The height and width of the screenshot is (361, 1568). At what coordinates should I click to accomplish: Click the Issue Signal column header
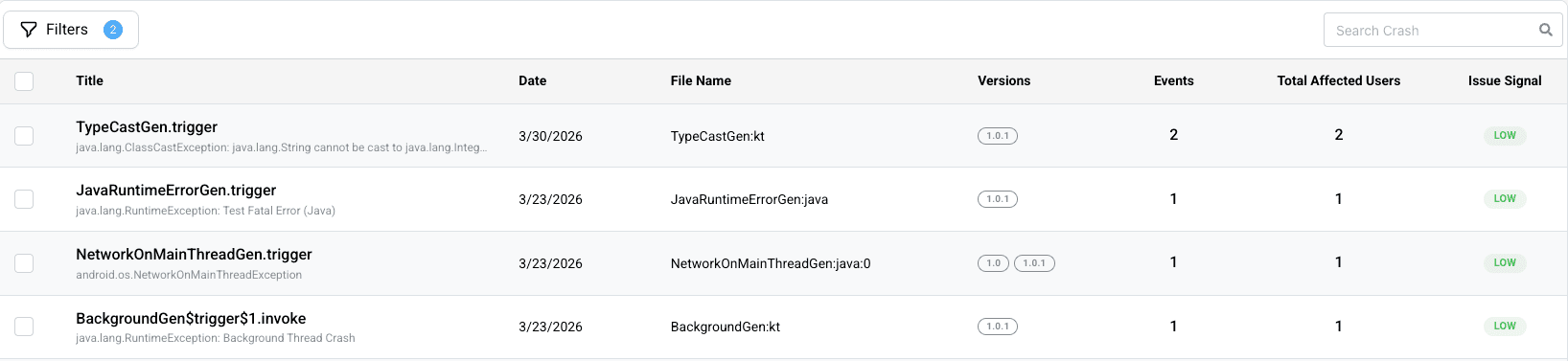(x=1505, y=80)
